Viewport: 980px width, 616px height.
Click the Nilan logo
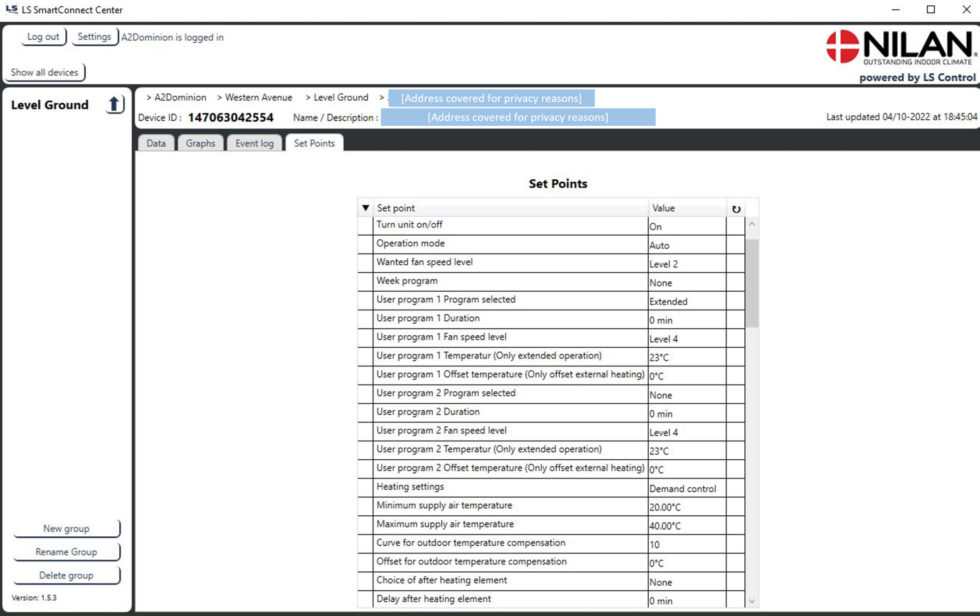pos(899,47)
